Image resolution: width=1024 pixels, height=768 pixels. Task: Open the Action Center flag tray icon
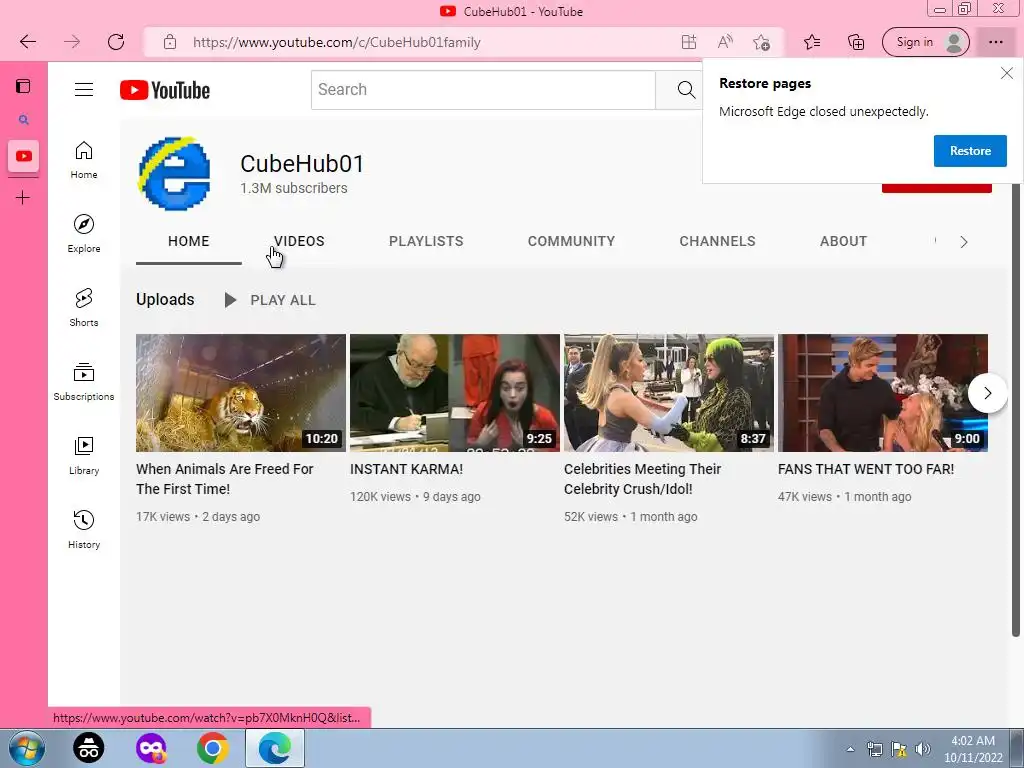[x=899, y=749]
